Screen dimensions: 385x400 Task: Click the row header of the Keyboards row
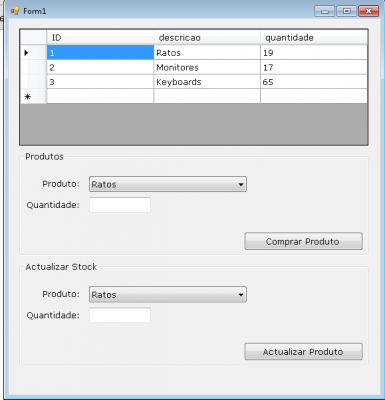coord(33,82)
